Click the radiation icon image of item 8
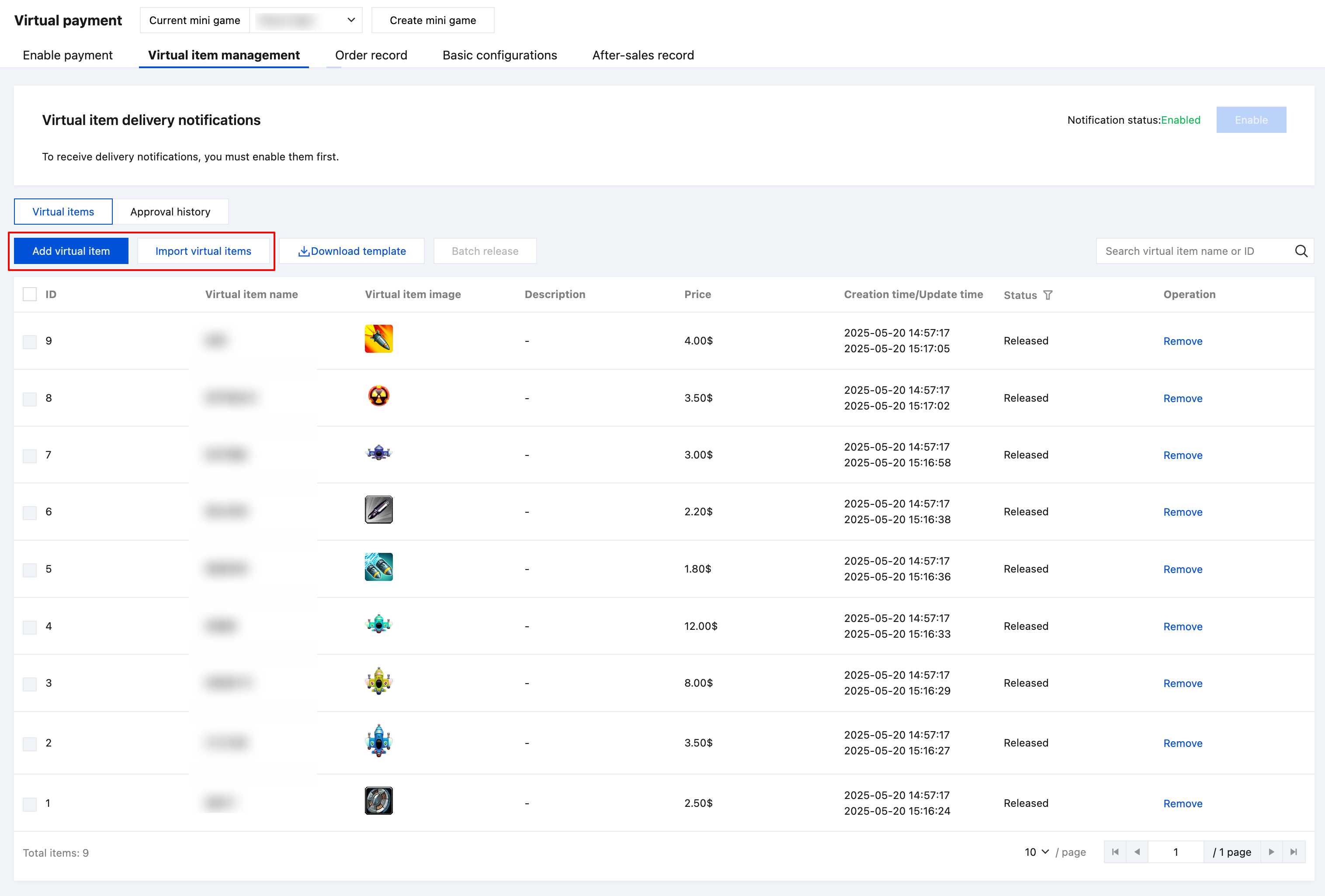Image resolution: width=1325 pixels, height=896 pixels. 378,396
